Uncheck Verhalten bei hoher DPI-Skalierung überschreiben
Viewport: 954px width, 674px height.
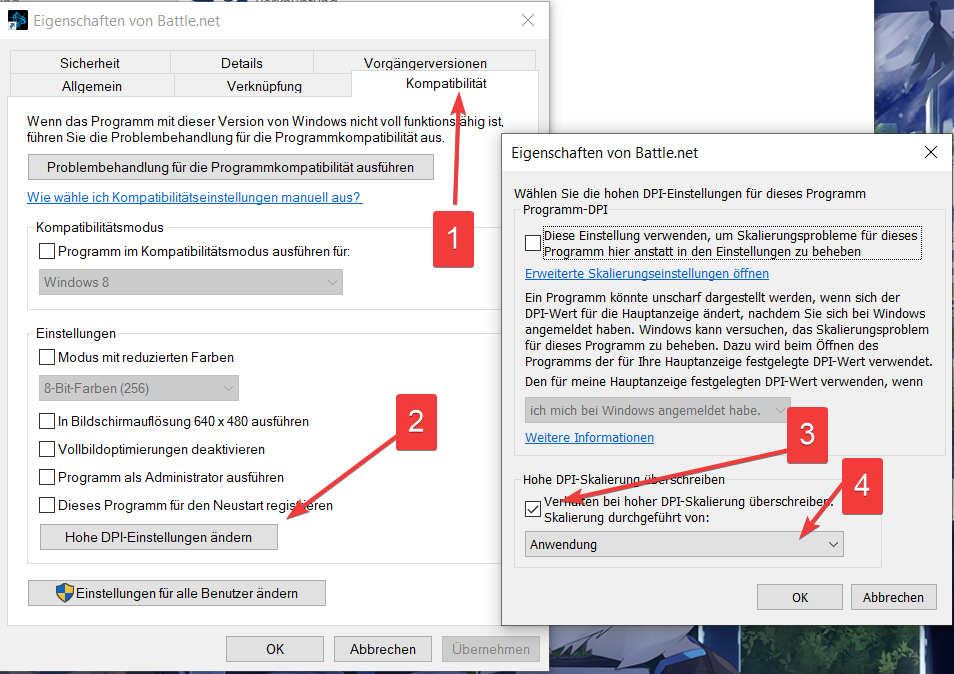click(x=533, y=509)
